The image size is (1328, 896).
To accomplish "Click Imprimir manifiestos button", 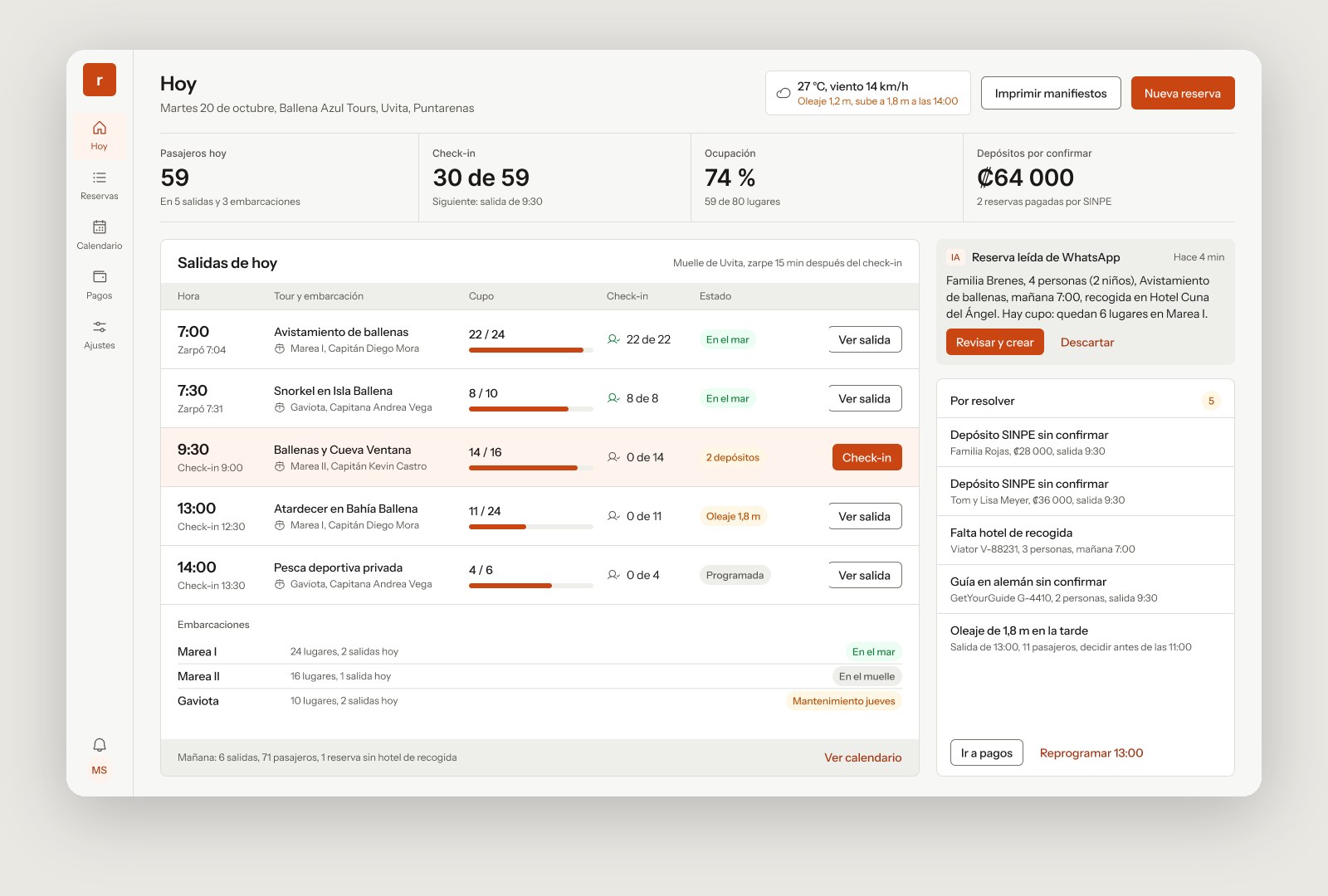I will click(1051, 93).
